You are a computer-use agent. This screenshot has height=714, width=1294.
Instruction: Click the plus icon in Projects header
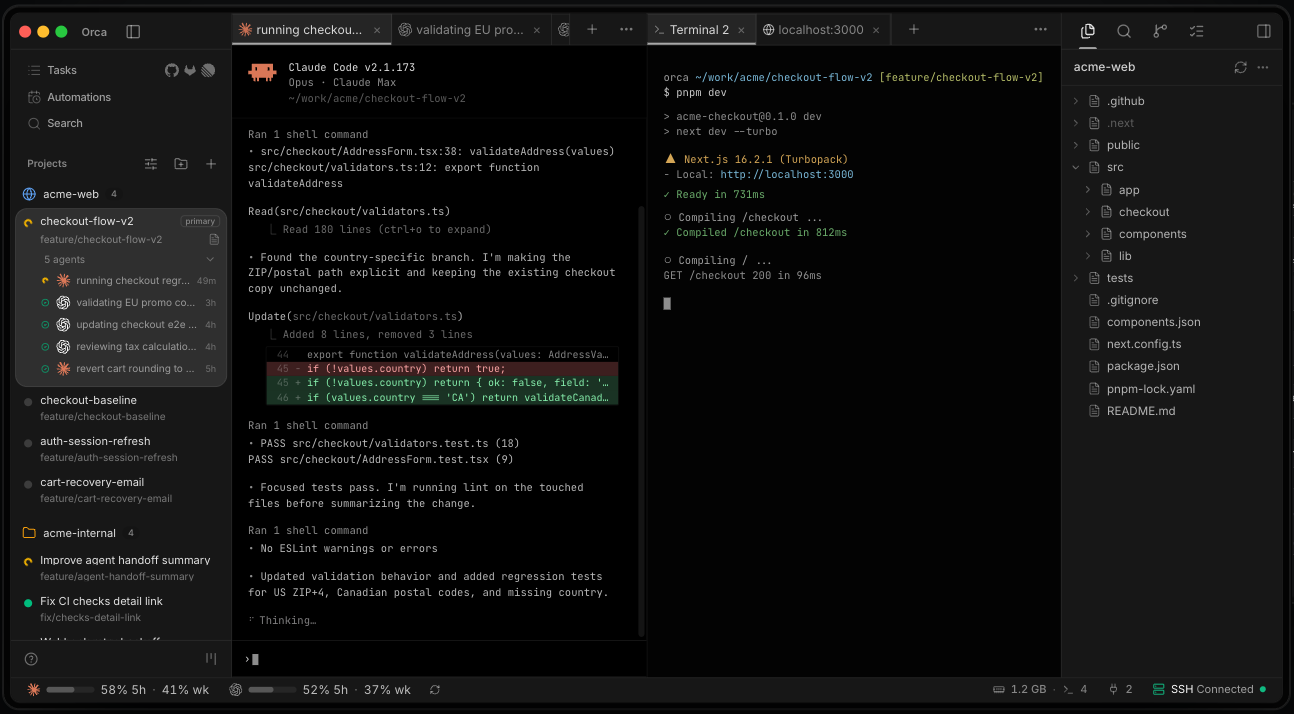211,163
